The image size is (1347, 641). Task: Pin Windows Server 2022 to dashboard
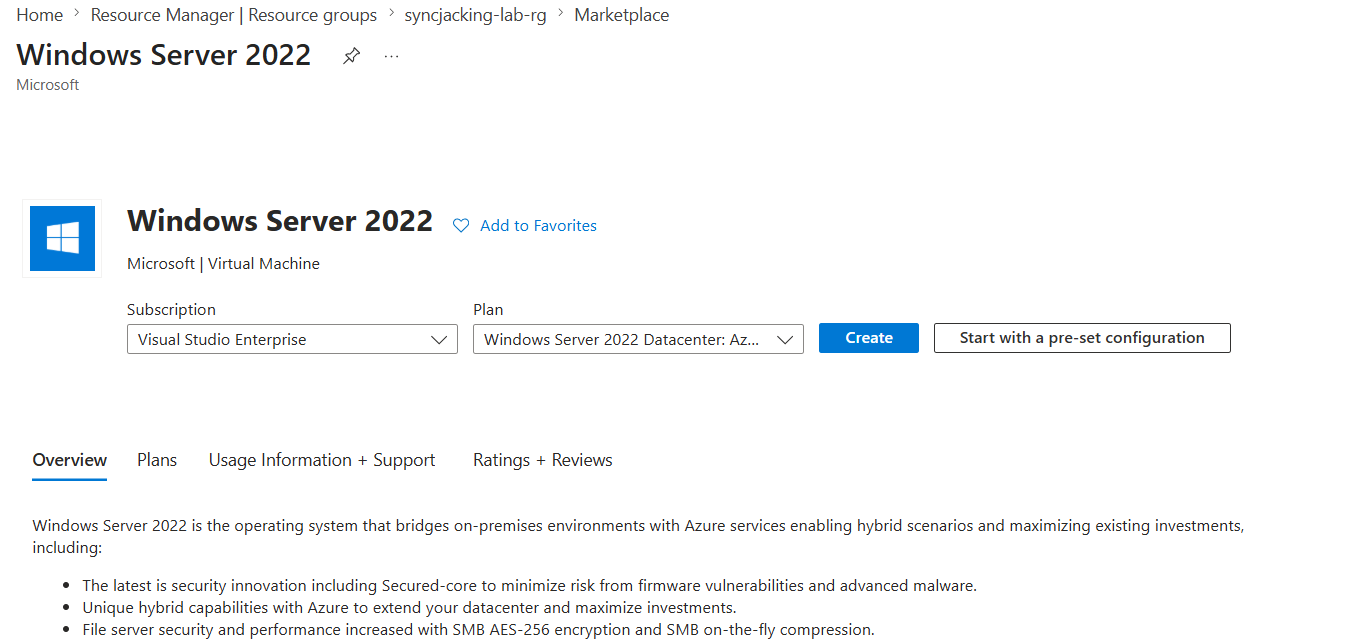coord(351,56)
